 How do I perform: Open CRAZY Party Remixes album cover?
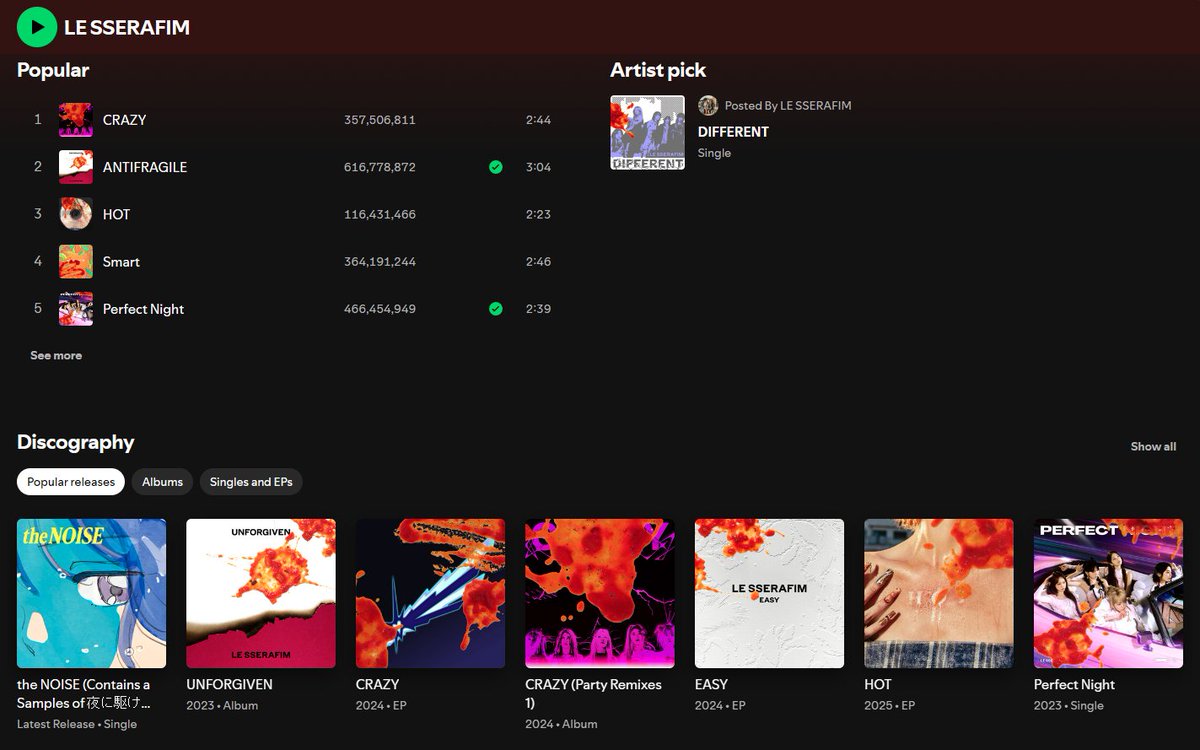(x=600, y=593)
